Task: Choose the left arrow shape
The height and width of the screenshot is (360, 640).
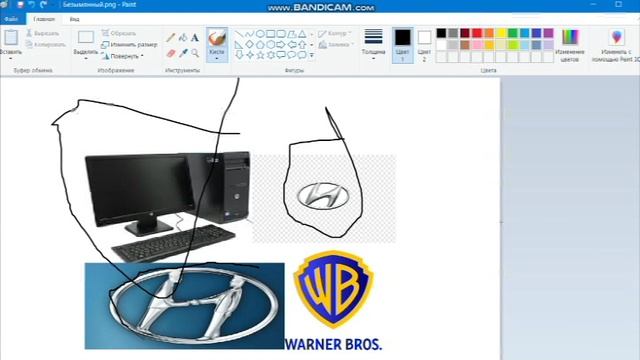Action: [291, 44]
